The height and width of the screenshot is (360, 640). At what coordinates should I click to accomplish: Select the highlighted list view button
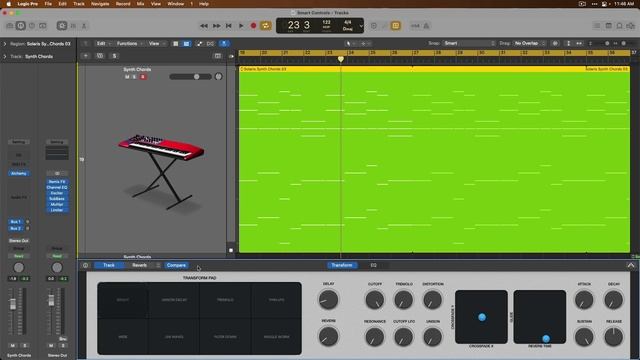[x=186, y=44]
